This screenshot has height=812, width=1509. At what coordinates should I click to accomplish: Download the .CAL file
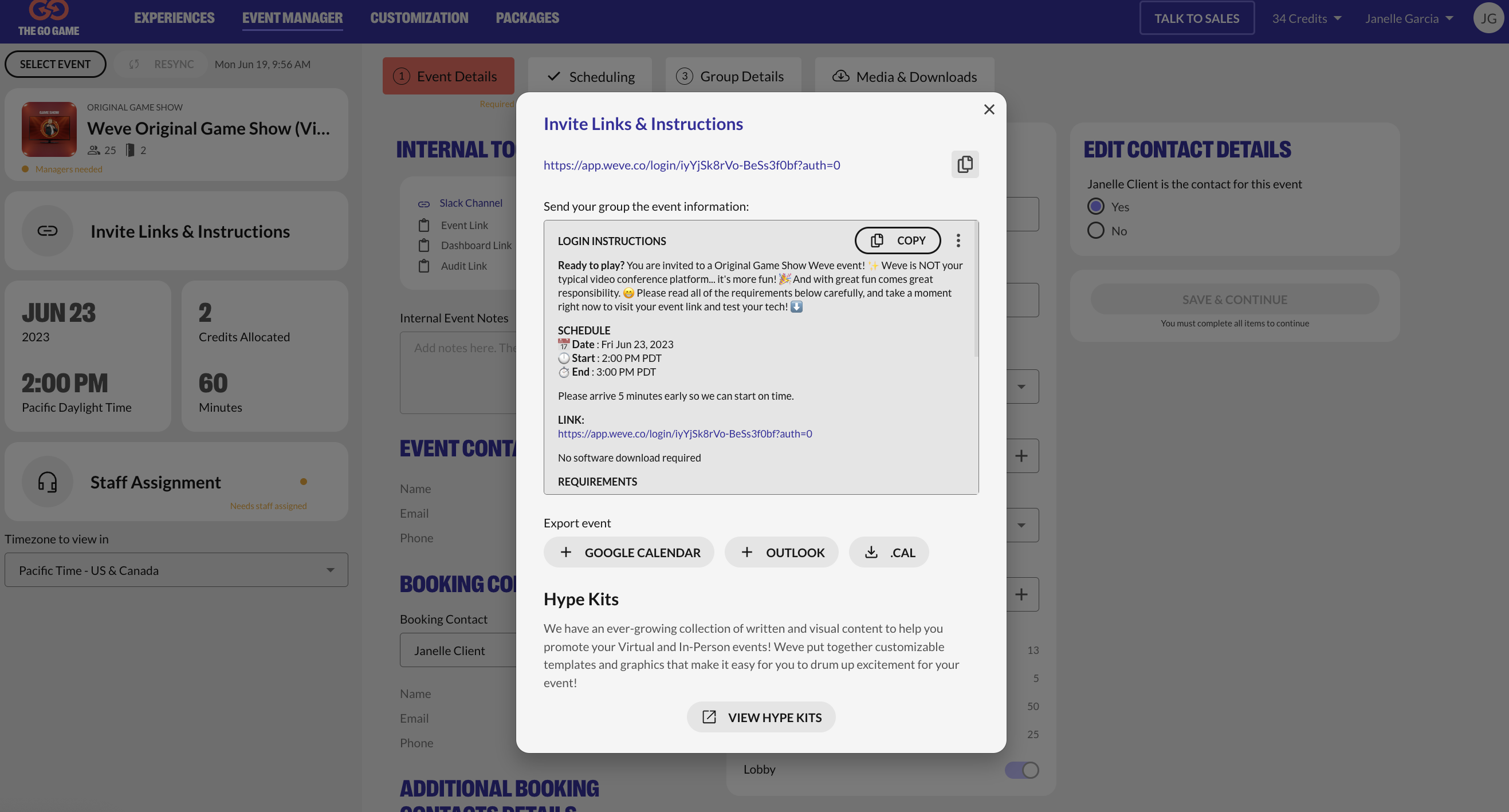click(x=889, y=553)
